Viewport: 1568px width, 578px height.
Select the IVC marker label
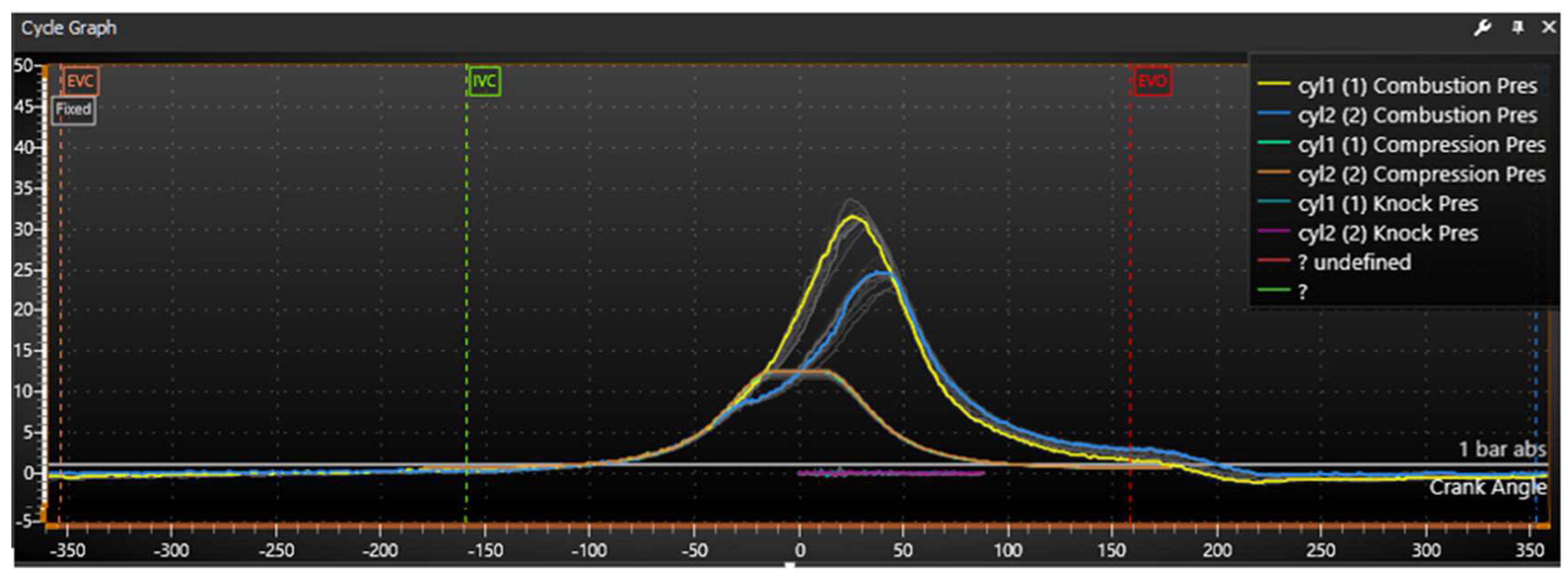point(485,81)
